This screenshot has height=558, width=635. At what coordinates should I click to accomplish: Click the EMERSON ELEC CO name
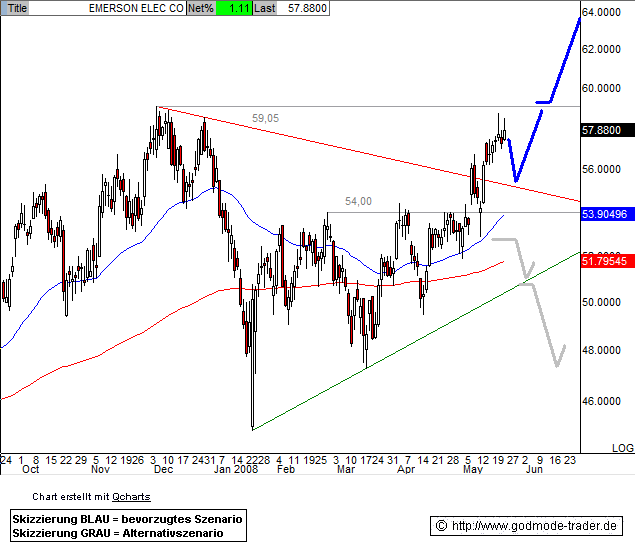(136, 8)
